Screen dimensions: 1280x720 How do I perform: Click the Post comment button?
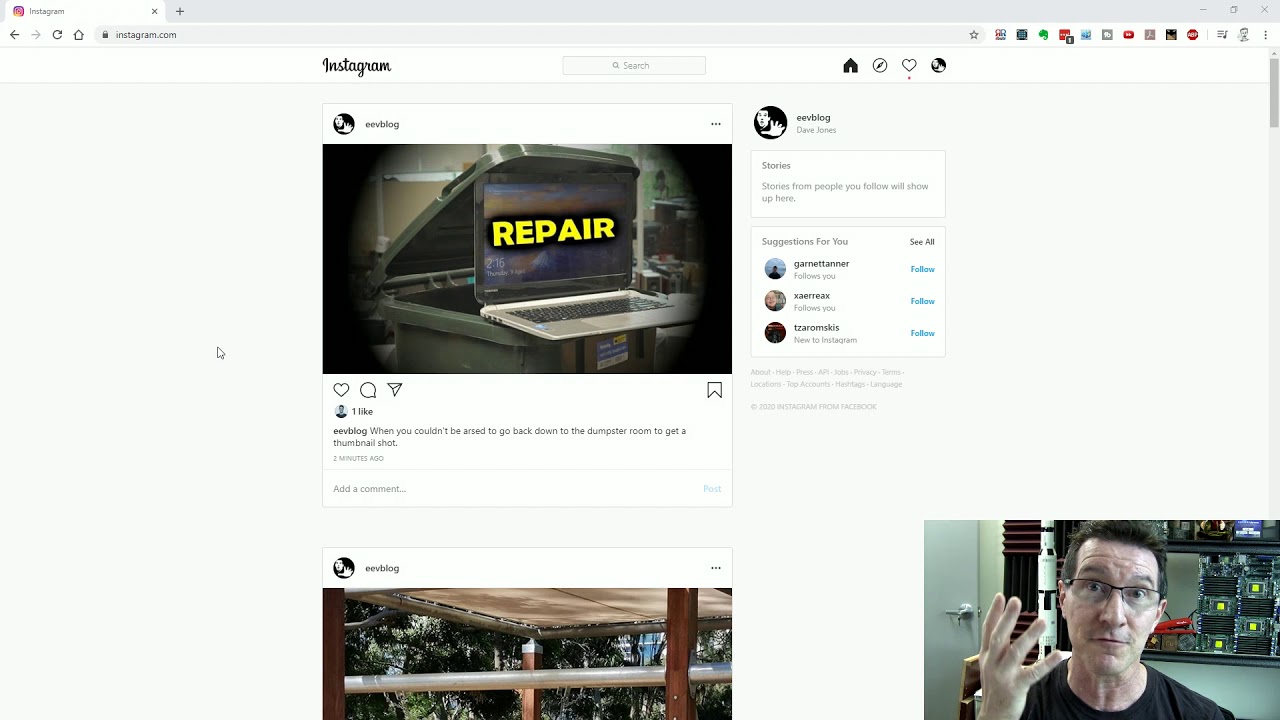click(712, 489)
